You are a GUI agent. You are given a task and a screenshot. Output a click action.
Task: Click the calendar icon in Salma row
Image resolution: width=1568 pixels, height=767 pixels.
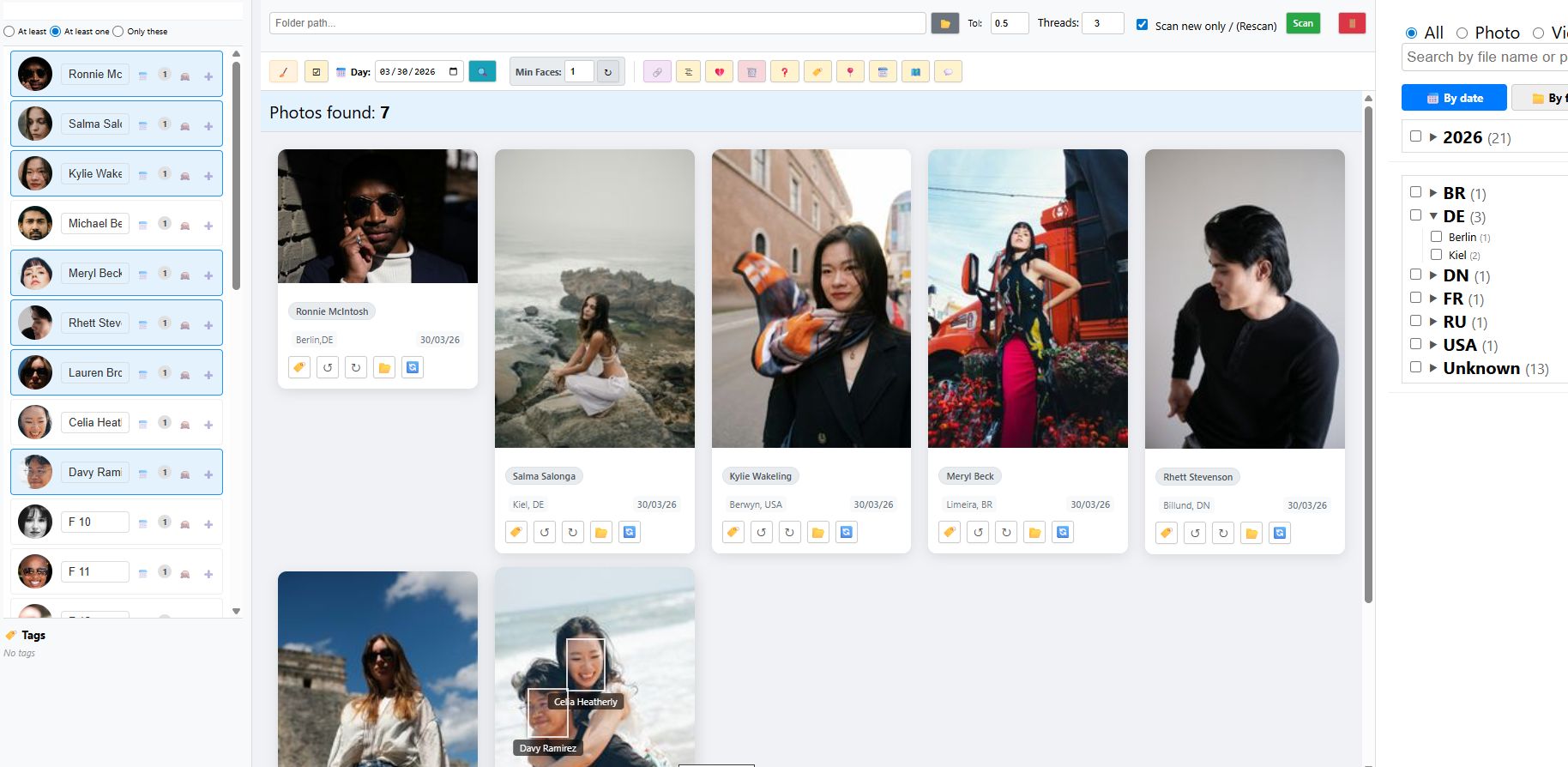coord(143,125)
